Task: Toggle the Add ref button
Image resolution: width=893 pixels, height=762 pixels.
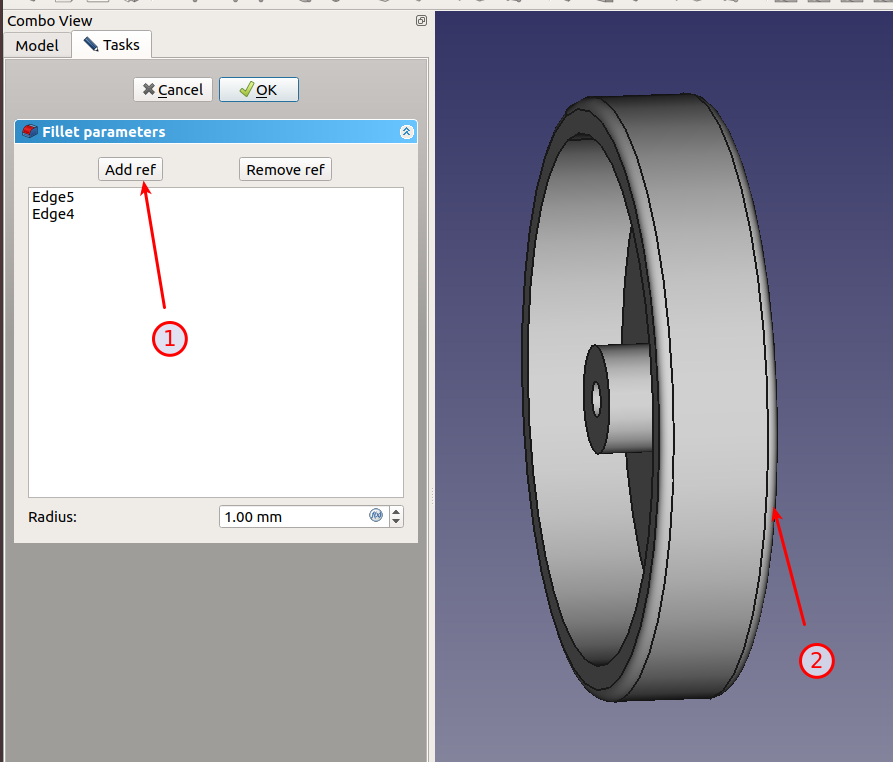Action: [x=130, y=170]
